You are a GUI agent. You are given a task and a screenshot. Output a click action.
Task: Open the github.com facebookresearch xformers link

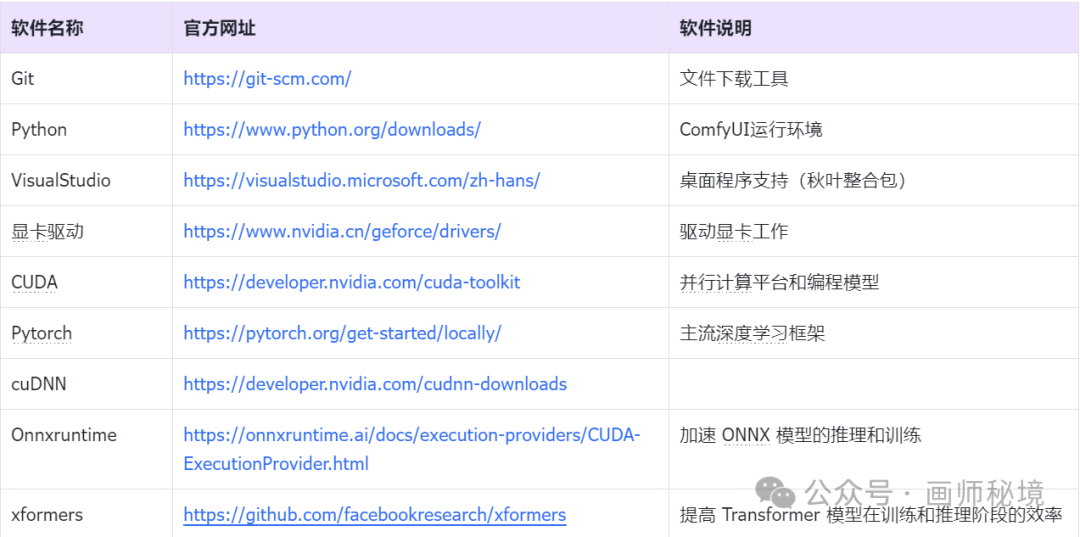pyautogui.click(x=375, y=514)
